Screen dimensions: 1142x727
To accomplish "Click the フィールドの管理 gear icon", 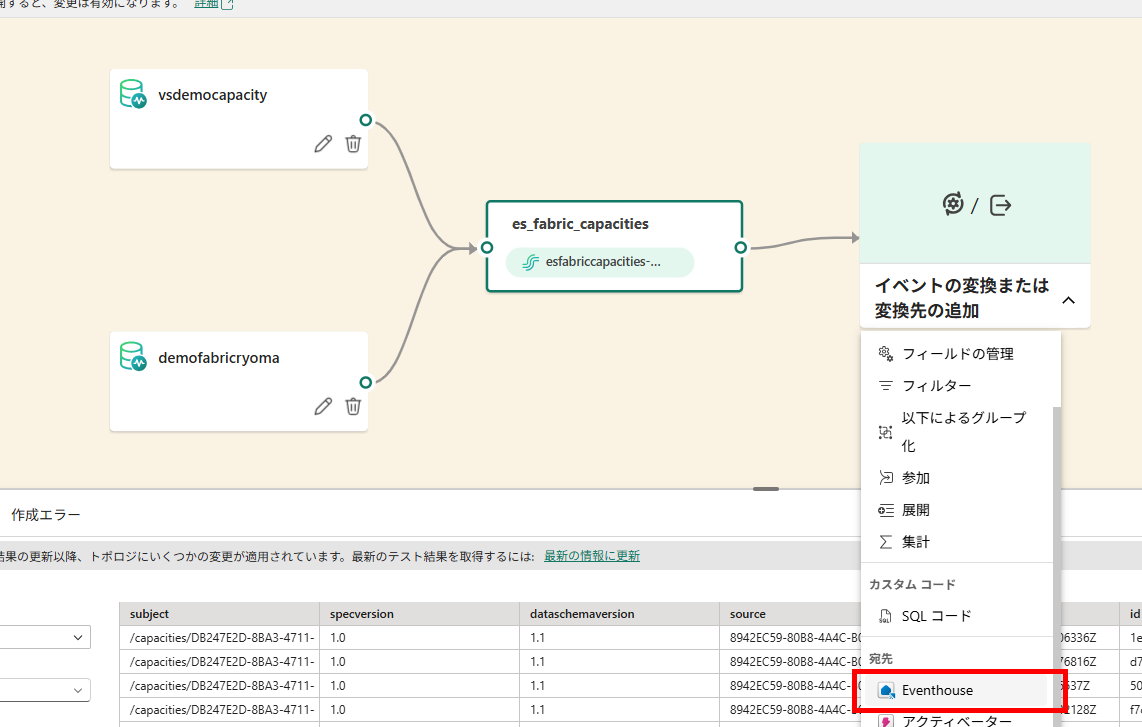I will pos(886,353).
